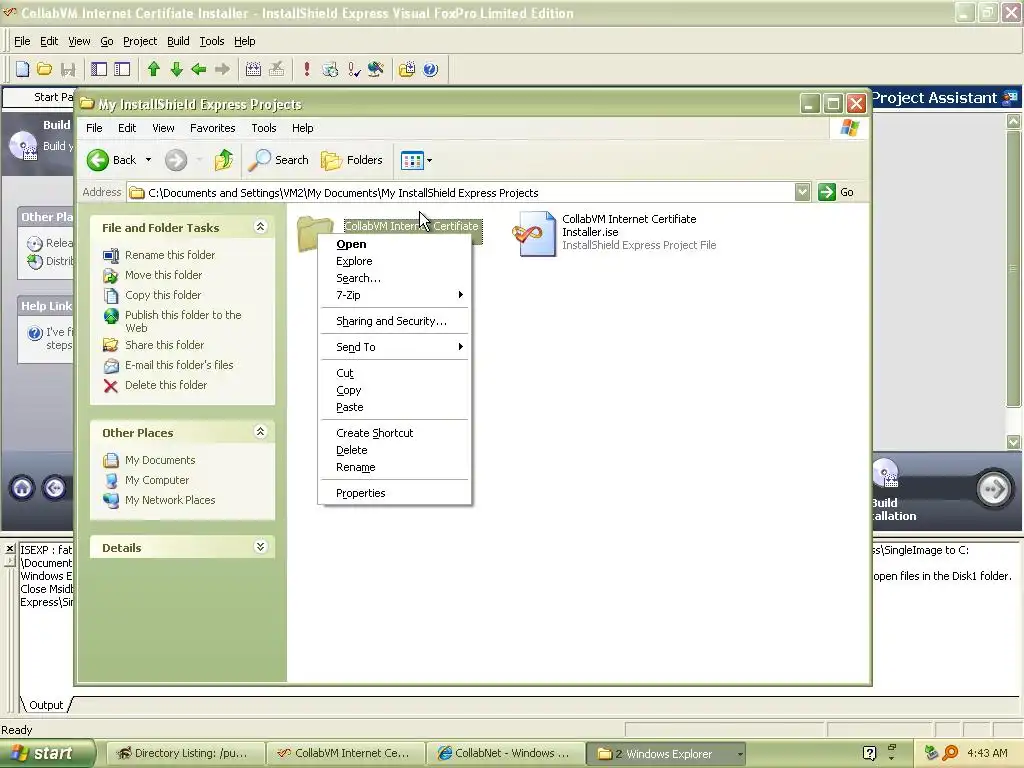Image resolution: width=1024 pixels, height=768 pixels.
Task: Click Publish this folder to the Web
Action: pos(183,321)
